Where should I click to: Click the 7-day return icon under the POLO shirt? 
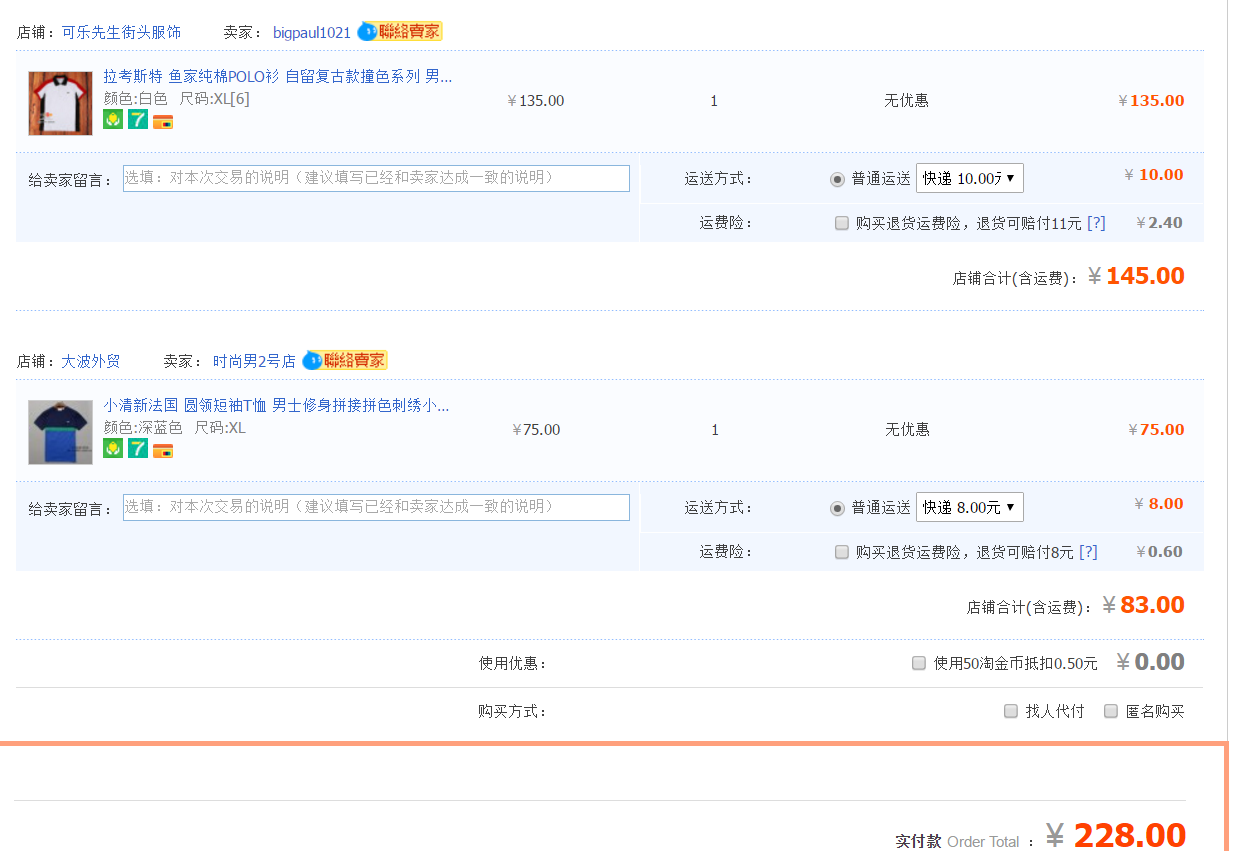138,120
